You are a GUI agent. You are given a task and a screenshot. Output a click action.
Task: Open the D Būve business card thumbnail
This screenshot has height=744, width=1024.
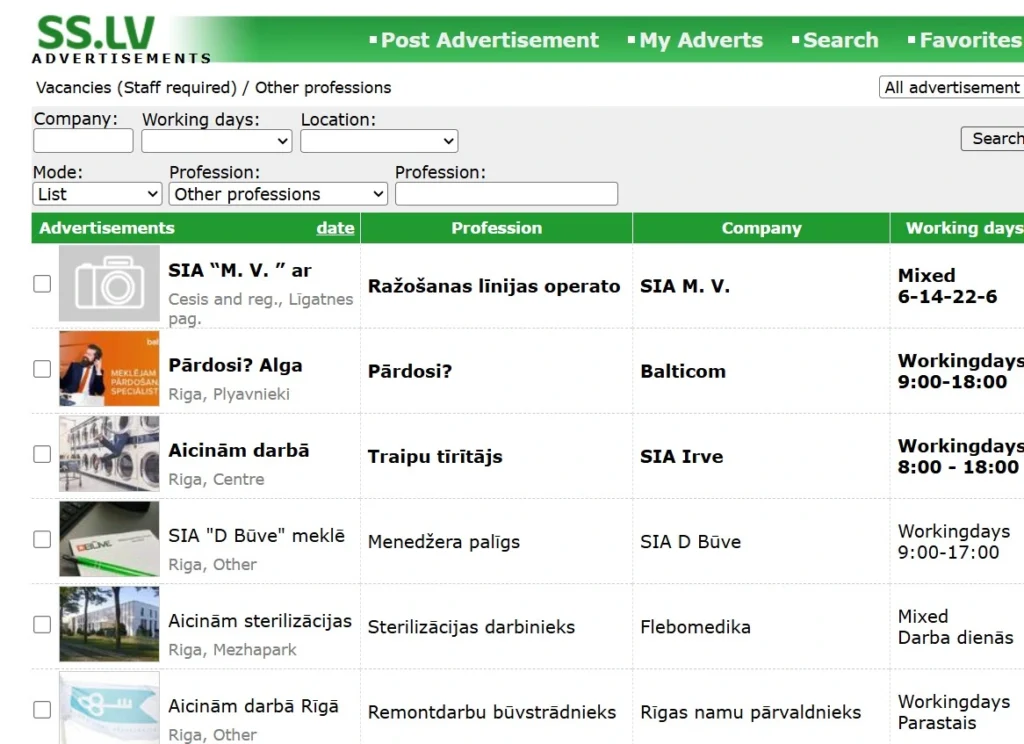click(109, 539)
